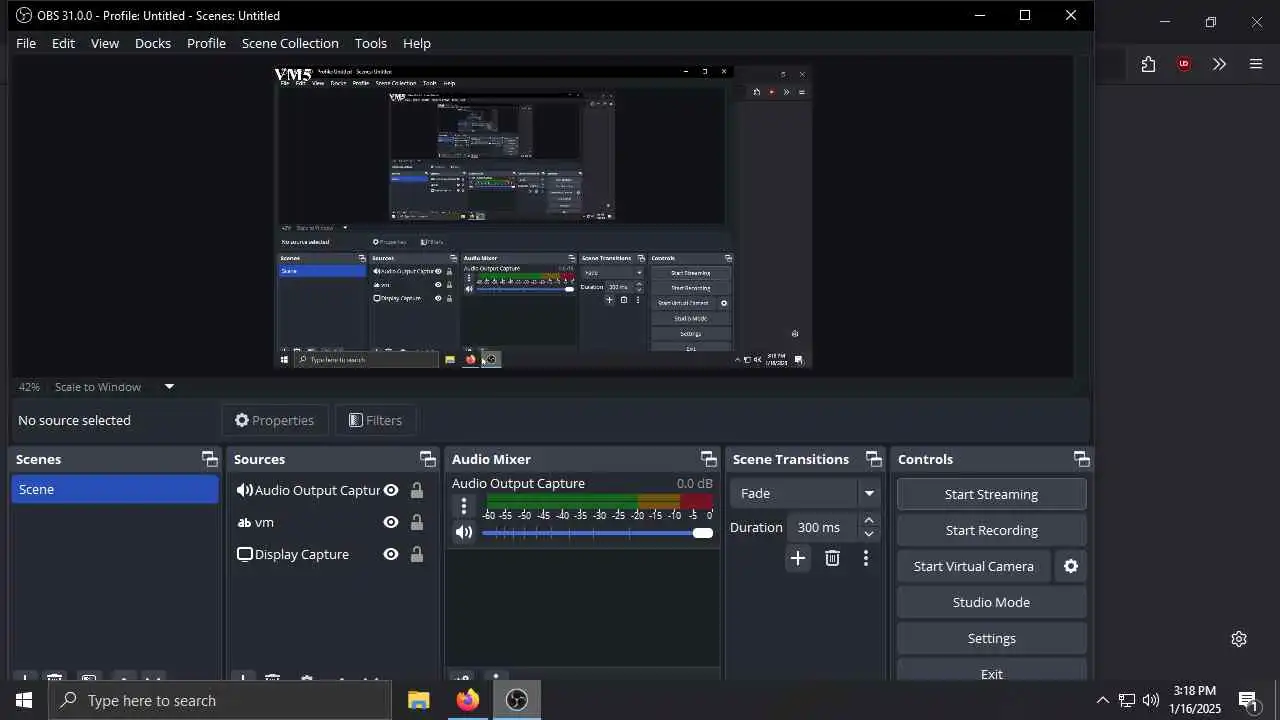Click the Display Capture monitor icon
Image resolution: width=1280 pixels, height=720 pixels.
pyautogui.click(x=244, y=554)
